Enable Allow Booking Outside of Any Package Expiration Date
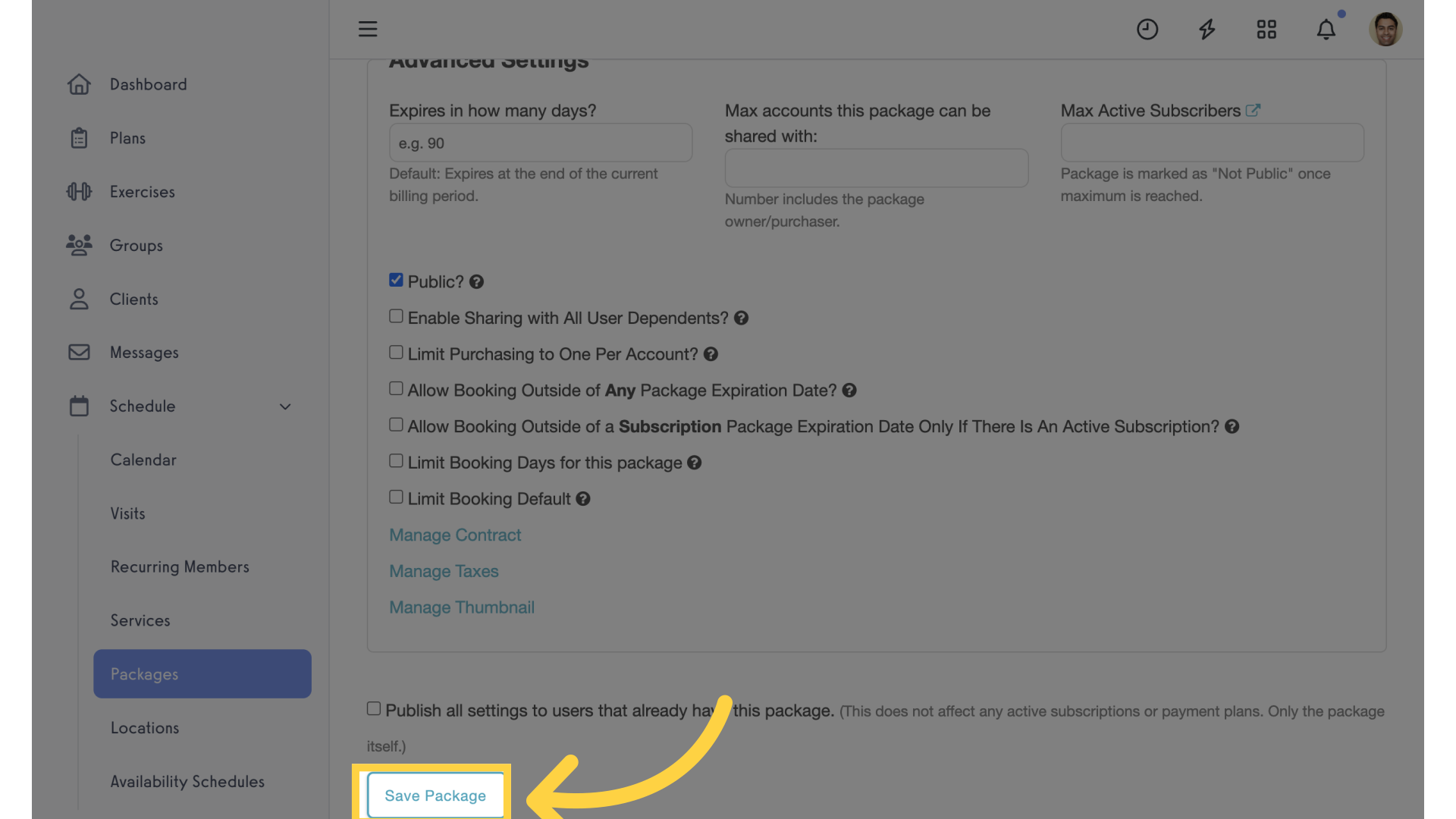The width and height of the screenshot is (1456, 819). tap(395, 389)
